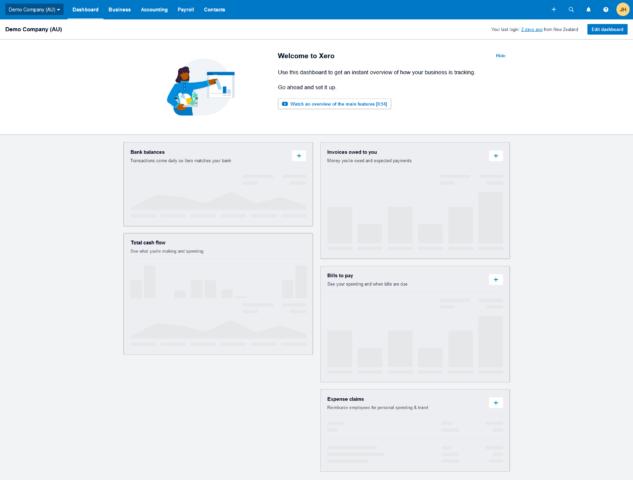The height and width of the screenshot is (480, 633).
Task: Open the search magnifier icon
Action: pyautogui.click(x=571, y=9)
